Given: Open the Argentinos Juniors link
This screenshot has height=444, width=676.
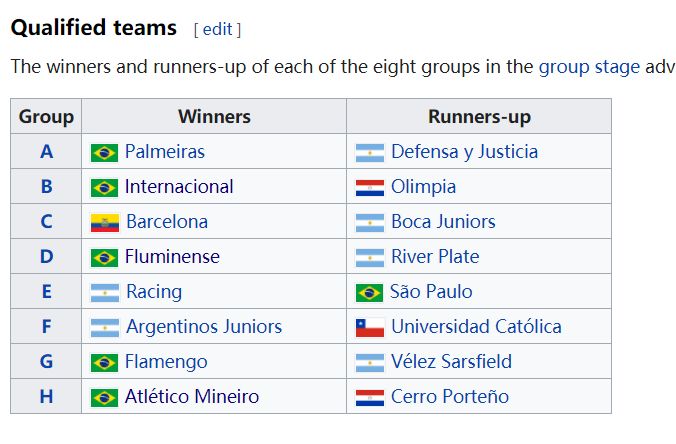Looking at the screenshot, I should [x=204, y=327].
